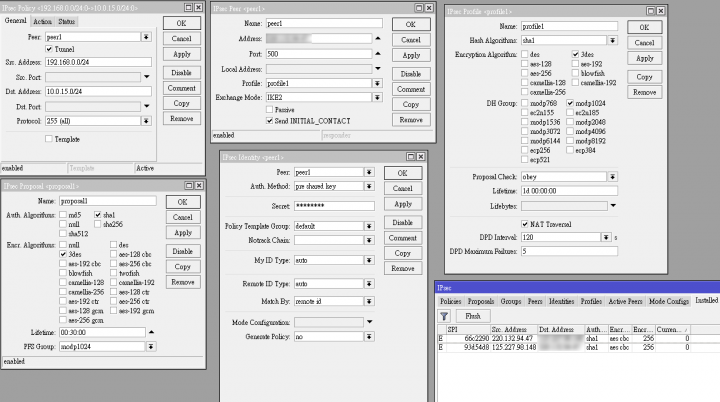Image resolution: width=720 pixels, height=402 pixels.
Task: Click Apply in IPsec Peer window
Action: tap(411, 55)
